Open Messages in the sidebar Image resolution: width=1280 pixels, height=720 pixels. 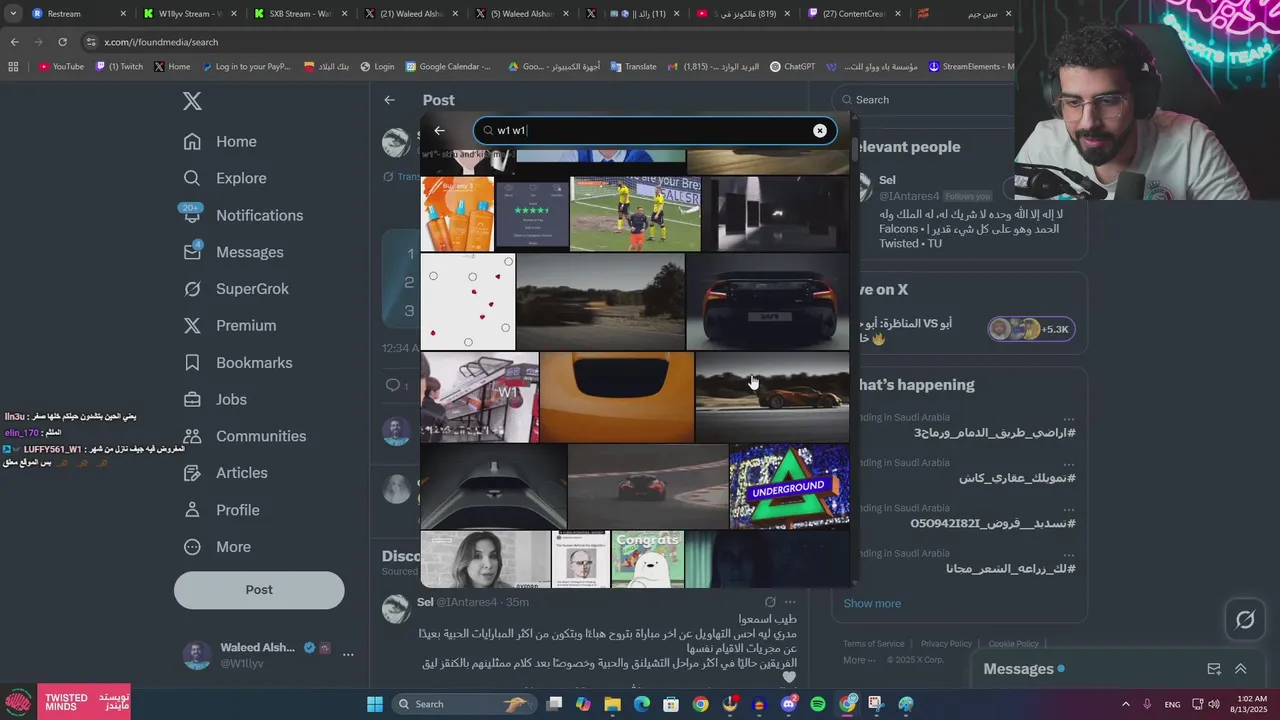[233, 252]
